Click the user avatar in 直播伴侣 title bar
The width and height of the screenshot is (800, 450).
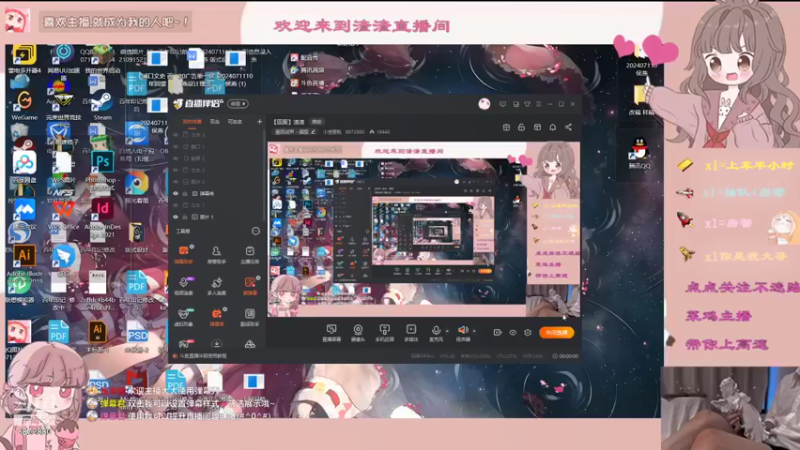coord(484,104)
